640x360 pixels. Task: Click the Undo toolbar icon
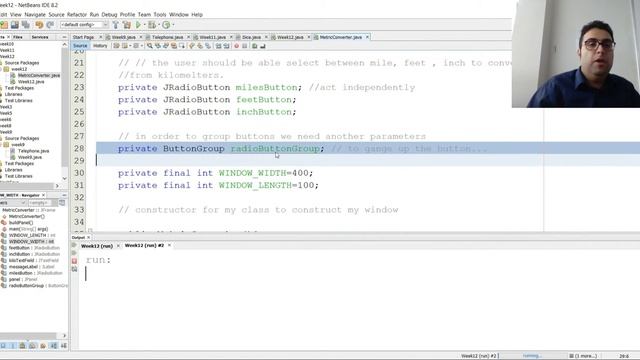(x=39, y=25)
